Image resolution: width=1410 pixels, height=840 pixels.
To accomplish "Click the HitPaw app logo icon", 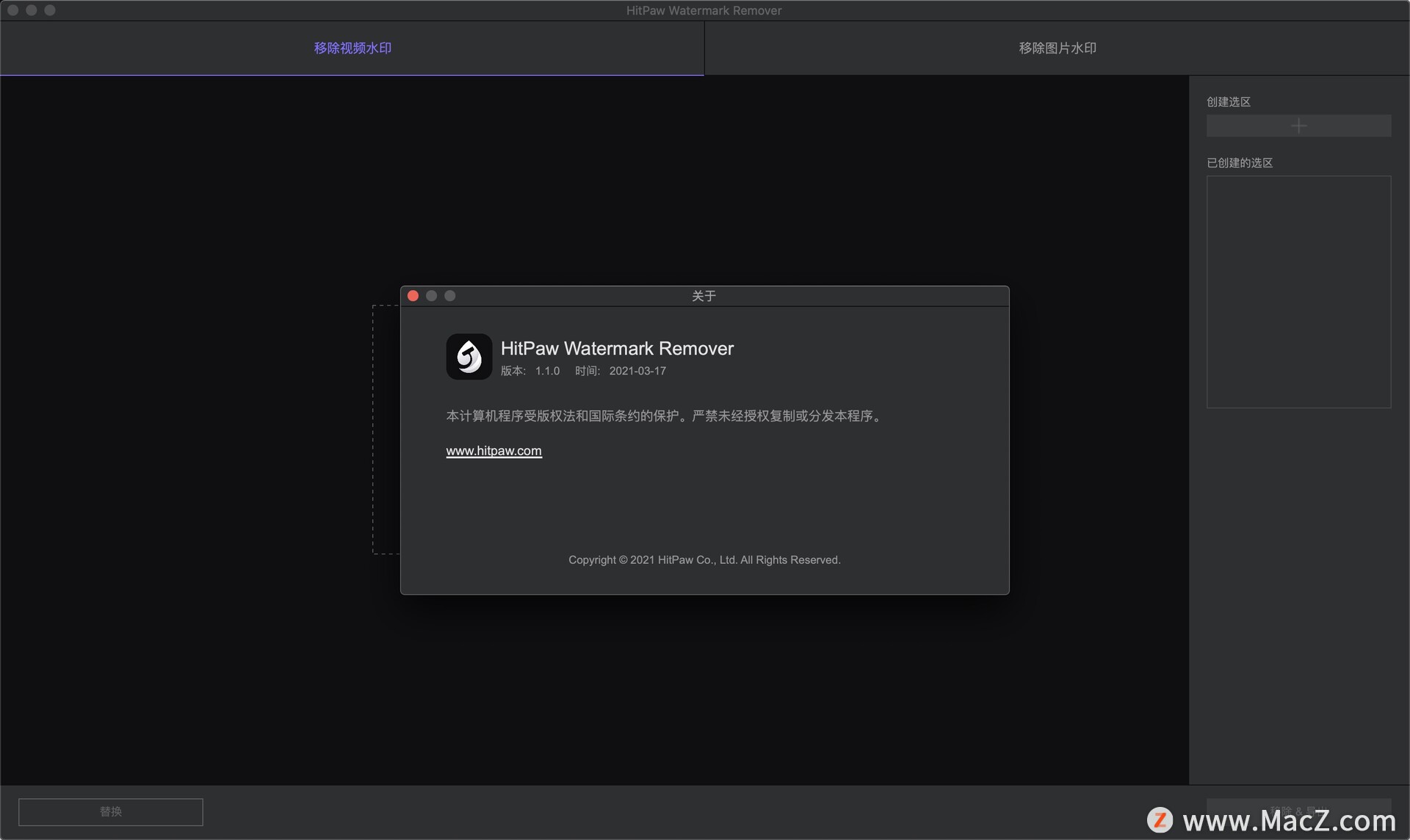I will point(469,357).
